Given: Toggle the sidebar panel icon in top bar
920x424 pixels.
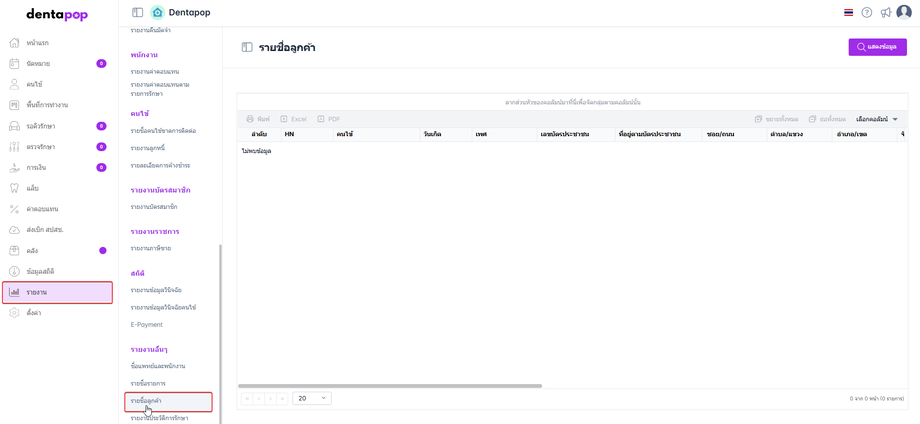Looking at the screenshot, I should [x=137, y=12].
